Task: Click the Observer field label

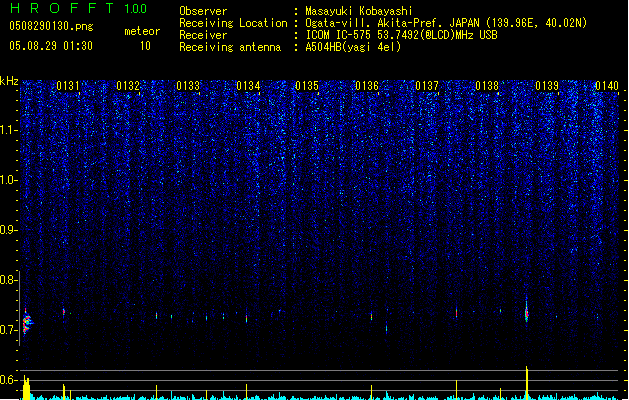Action: (x=203, y=11)
